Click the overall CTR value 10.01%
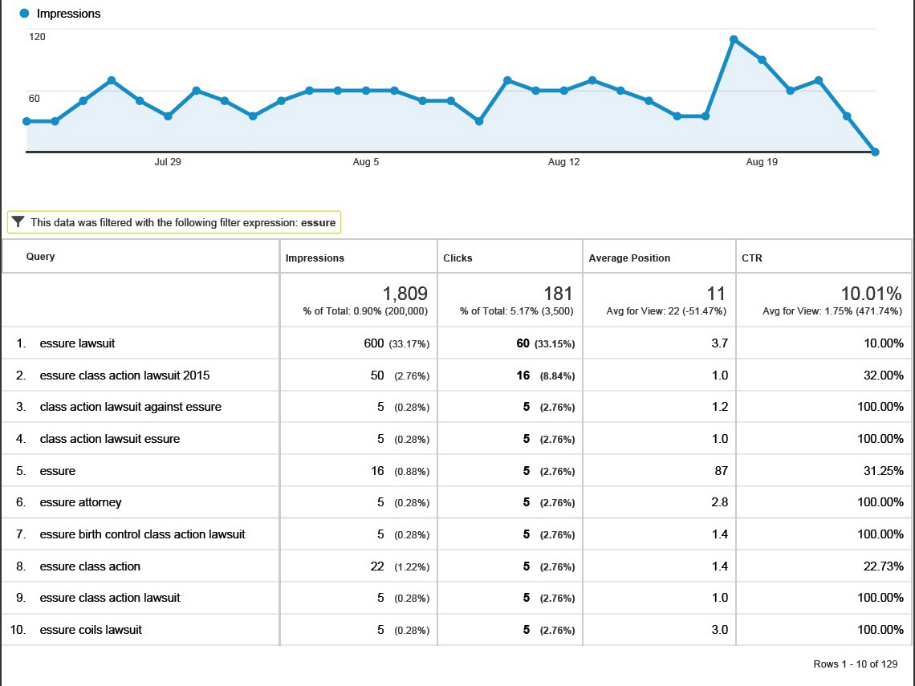The image size is (915, 686). (x=871, y=293)
